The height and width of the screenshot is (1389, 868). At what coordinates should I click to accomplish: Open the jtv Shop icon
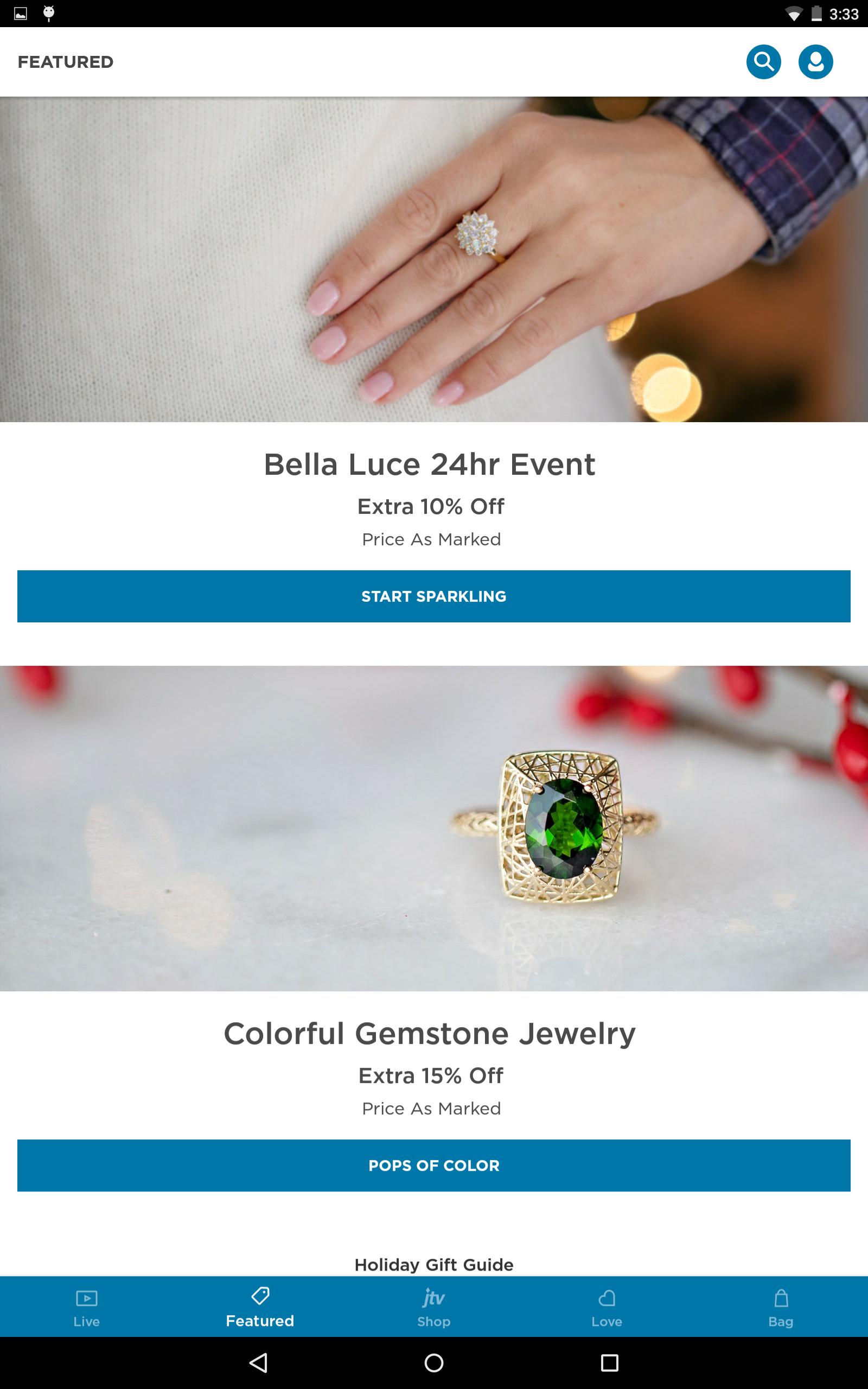433,1297
